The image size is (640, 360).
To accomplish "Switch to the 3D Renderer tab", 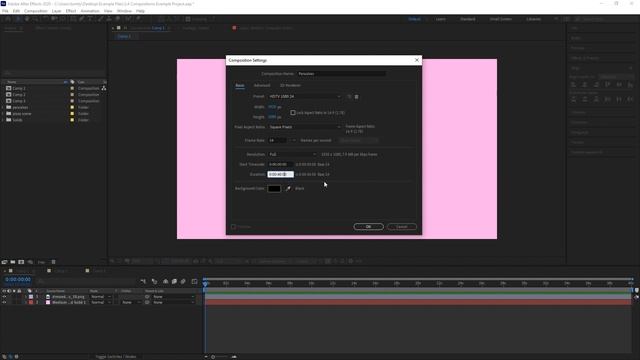I will point(290,85).
